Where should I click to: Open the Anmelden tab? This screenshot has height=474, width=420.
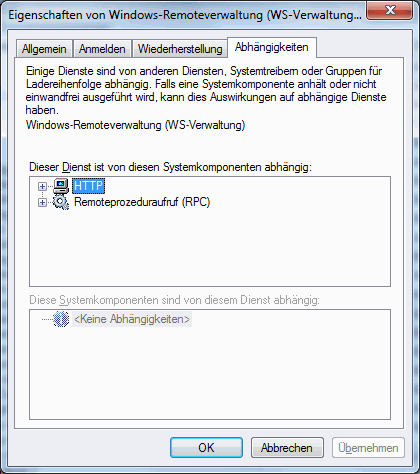tap(102, 49)
